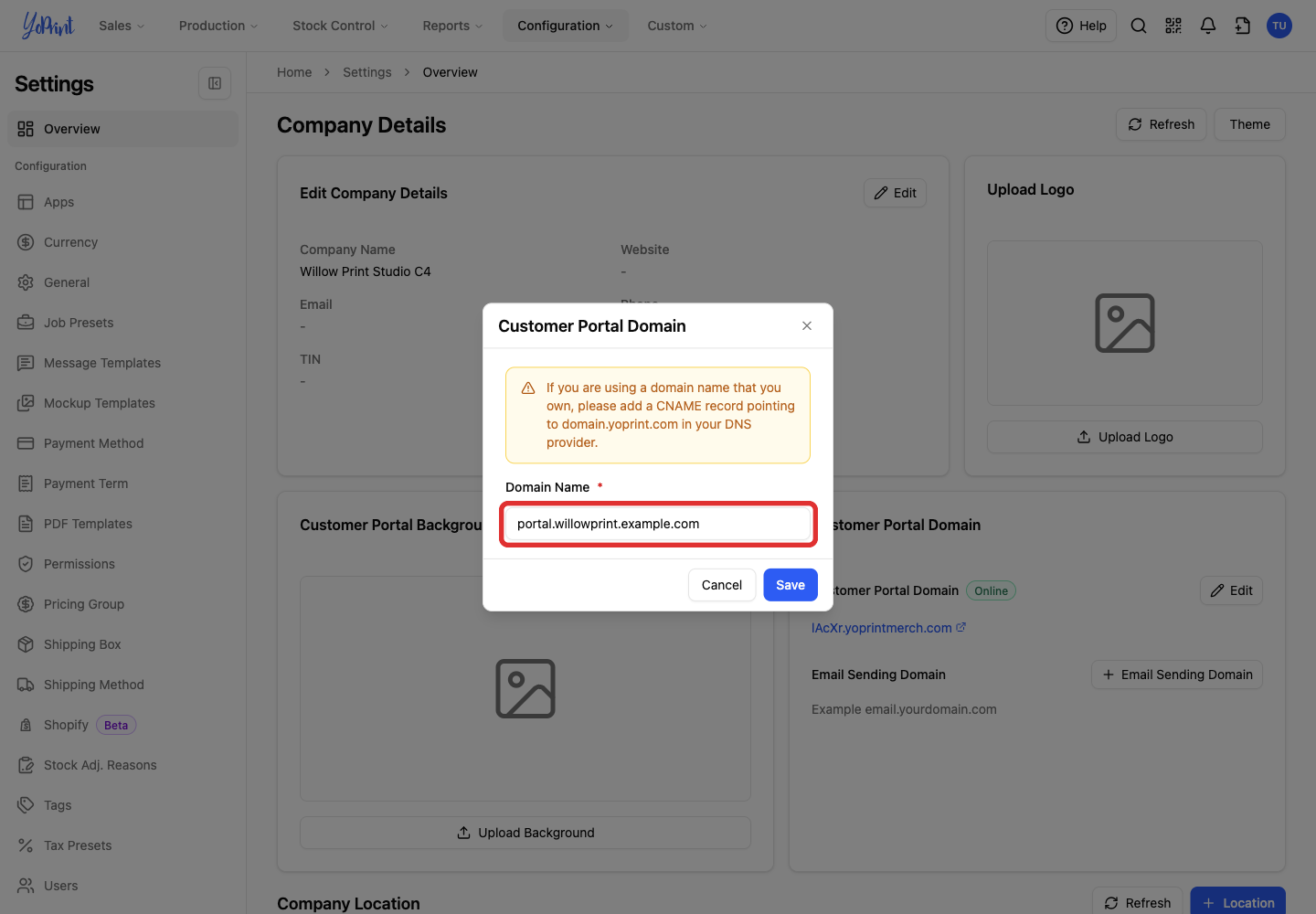Go to Apps settings
This screenshot has width=1316, height=914.
122,202
